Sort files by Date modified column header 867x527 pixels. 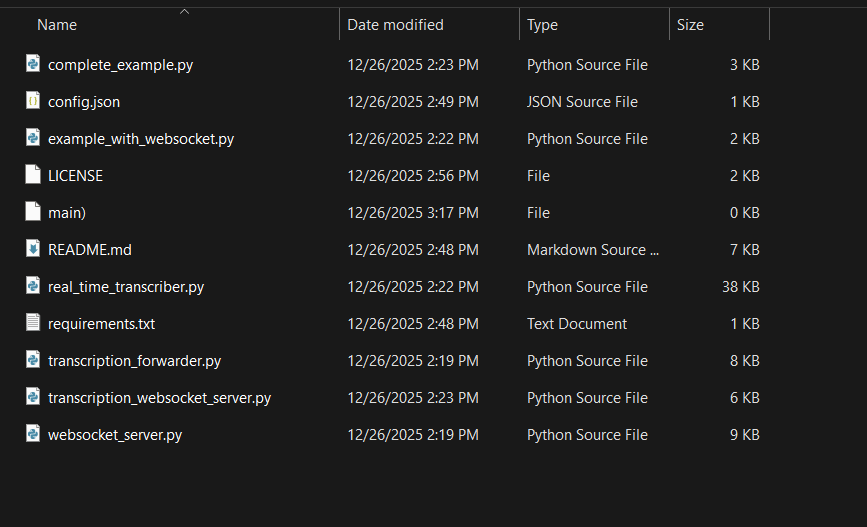point(395,25)
